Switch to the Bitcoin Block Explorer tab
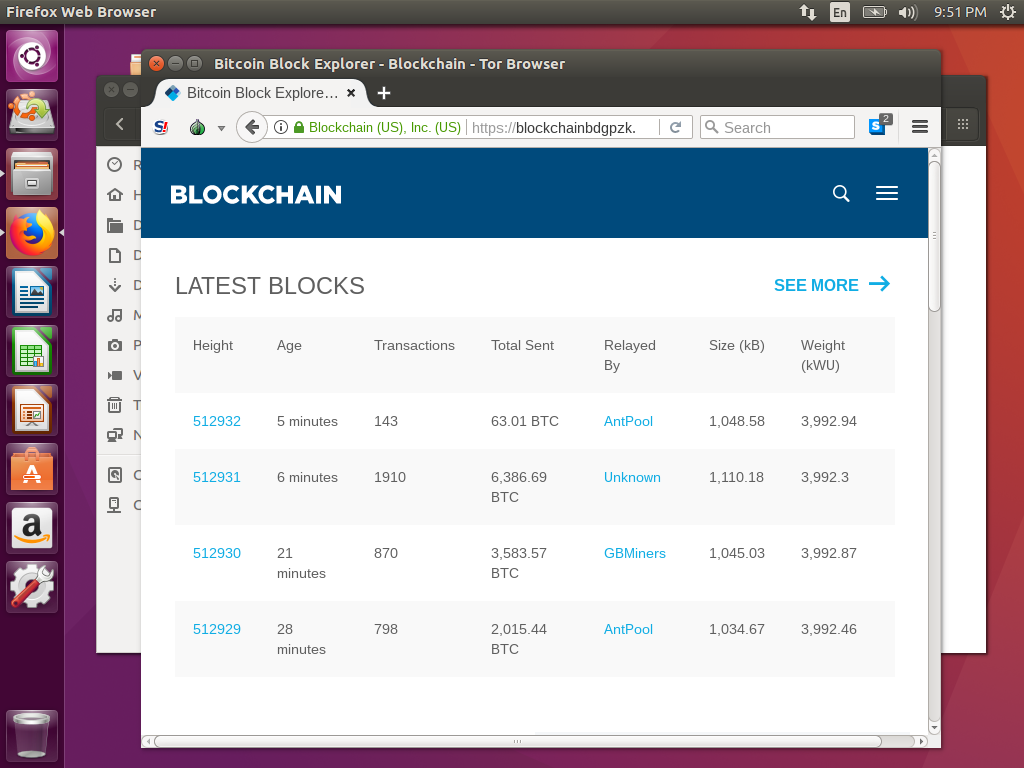Screen dimensions: 1024x768 tap(255, 92)
